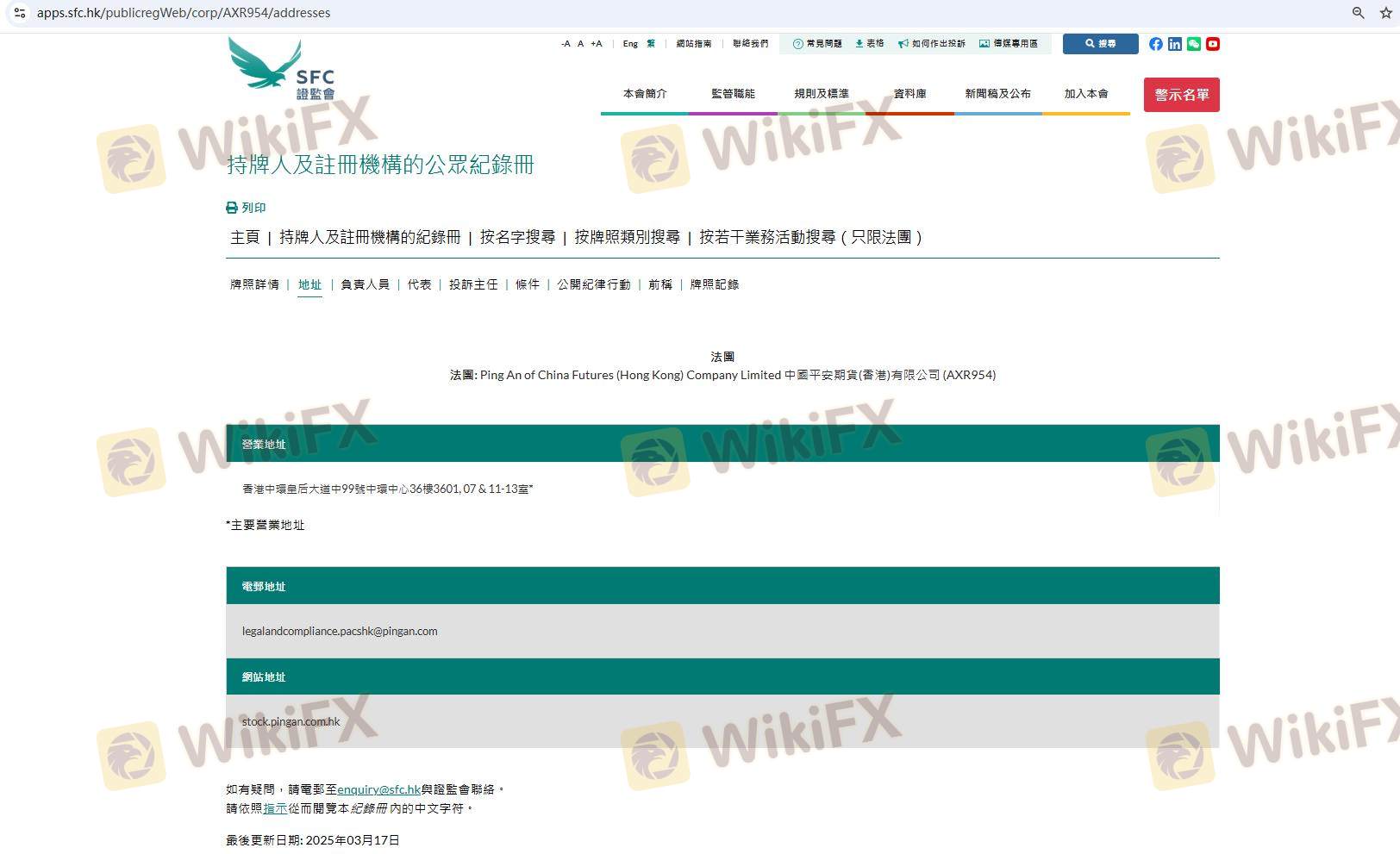Click the *主要營業地址 footnote text

tap(266, 525)
